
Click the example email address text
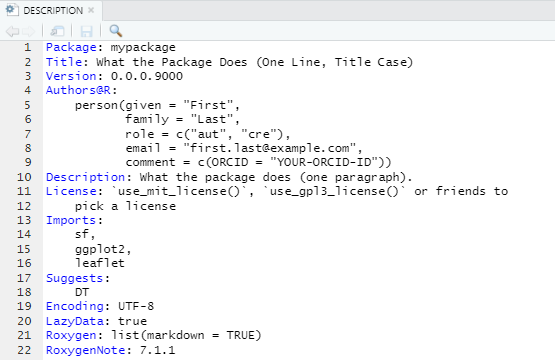273,148
